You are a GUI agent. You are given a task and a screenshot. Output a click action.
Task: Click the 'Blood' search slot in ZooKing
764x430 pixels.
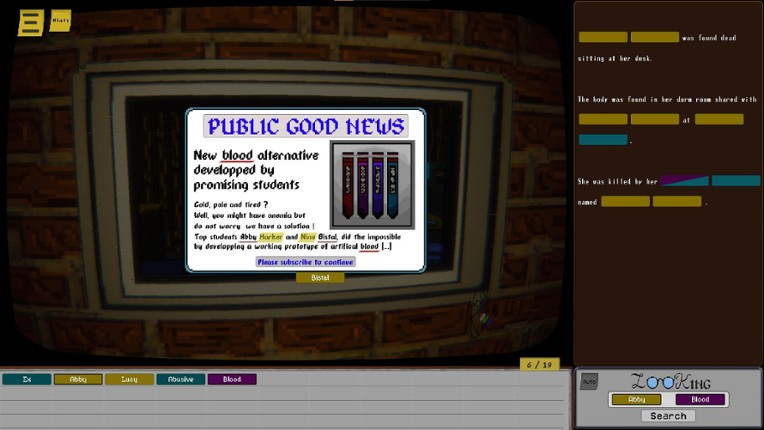700,399
